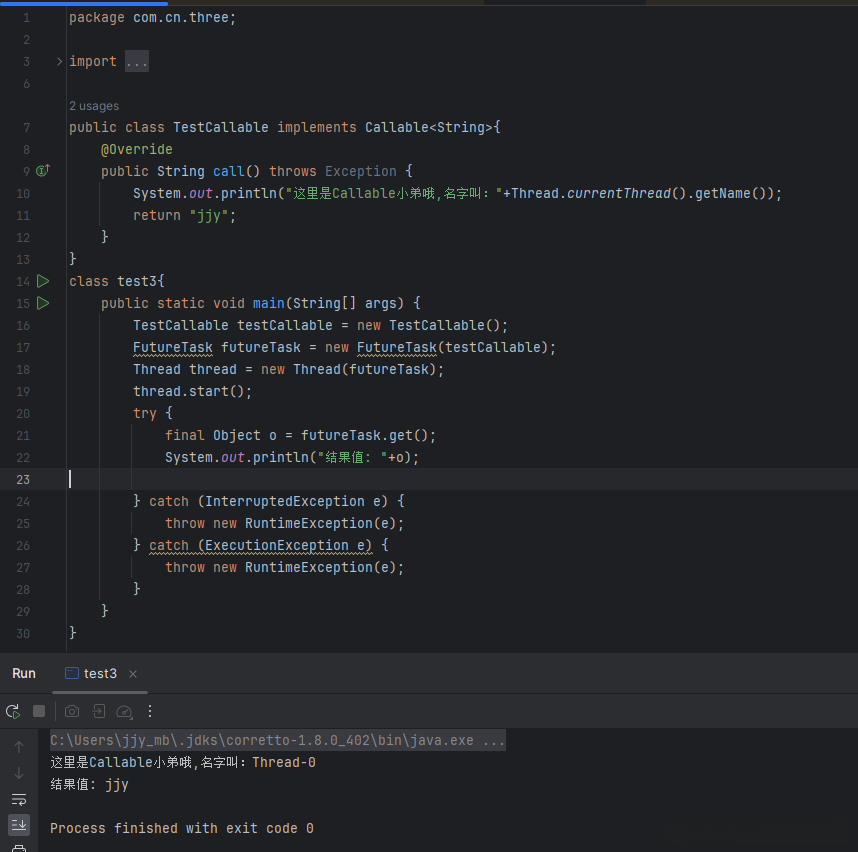Run class test3 from gutter icon
The height and width of the screenshot is (852, 858).
pos(43,281)
